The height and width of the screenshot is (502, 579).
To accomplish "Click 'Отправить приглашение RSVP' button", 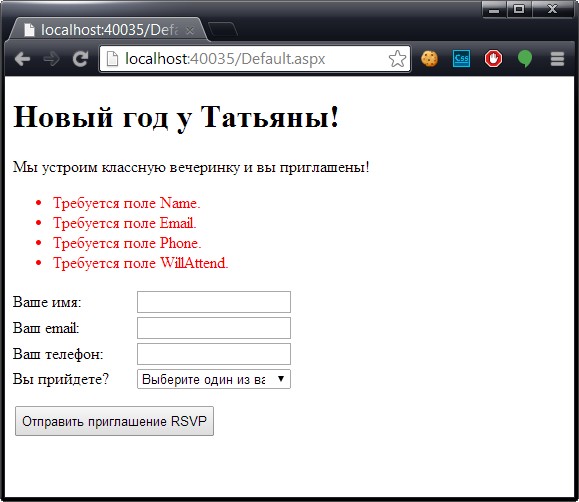I will coord(114,421).
